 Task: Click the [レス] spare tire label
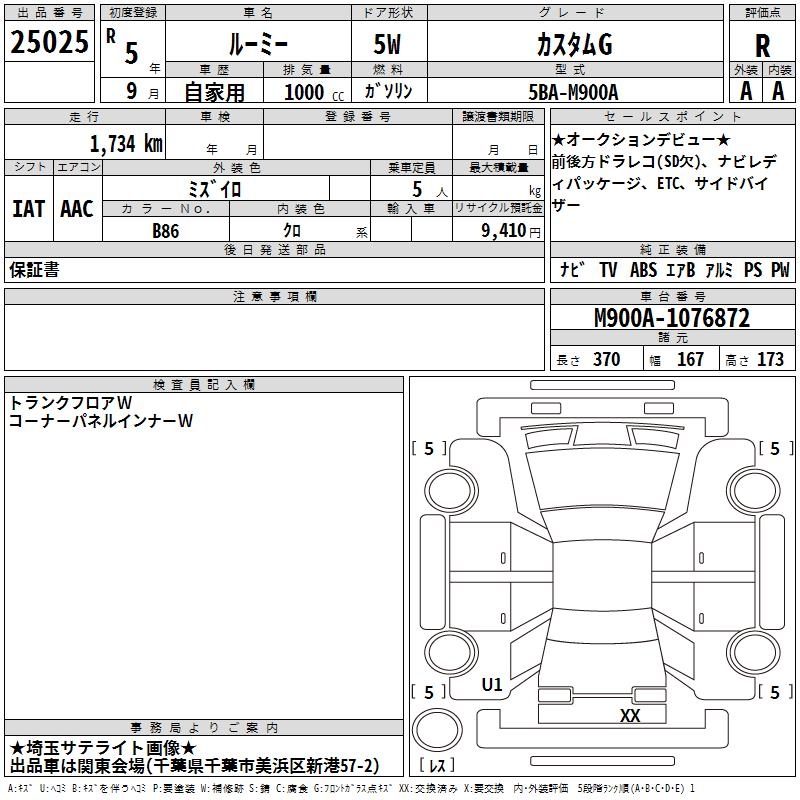(x=437, y=765)
